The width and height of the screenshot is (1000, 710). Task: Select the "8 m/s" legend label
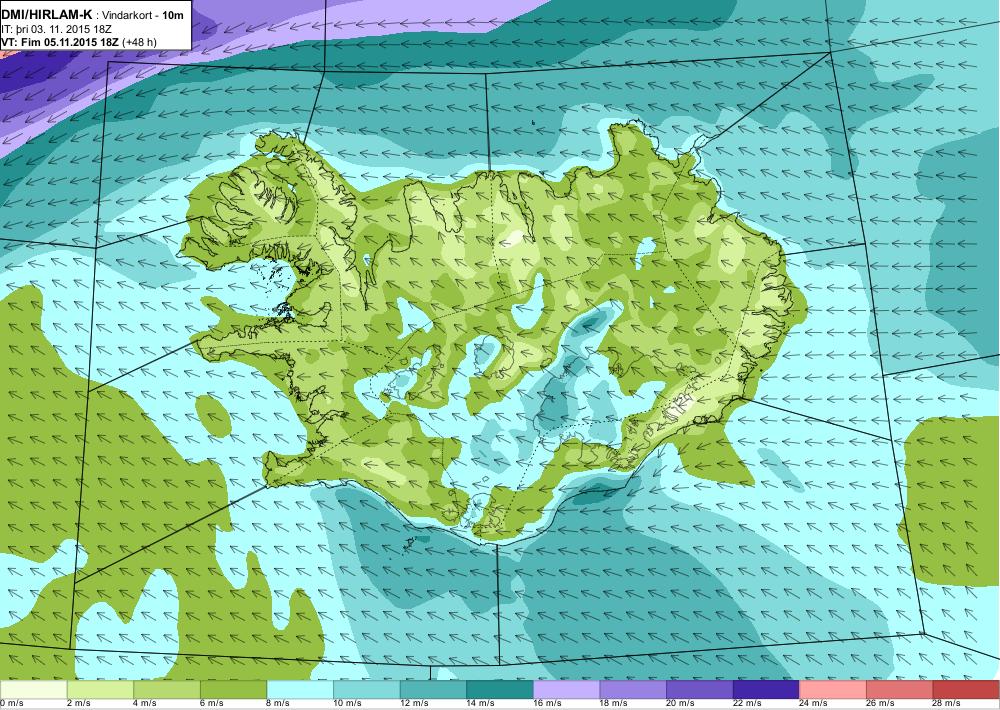[x=278, y=704]
